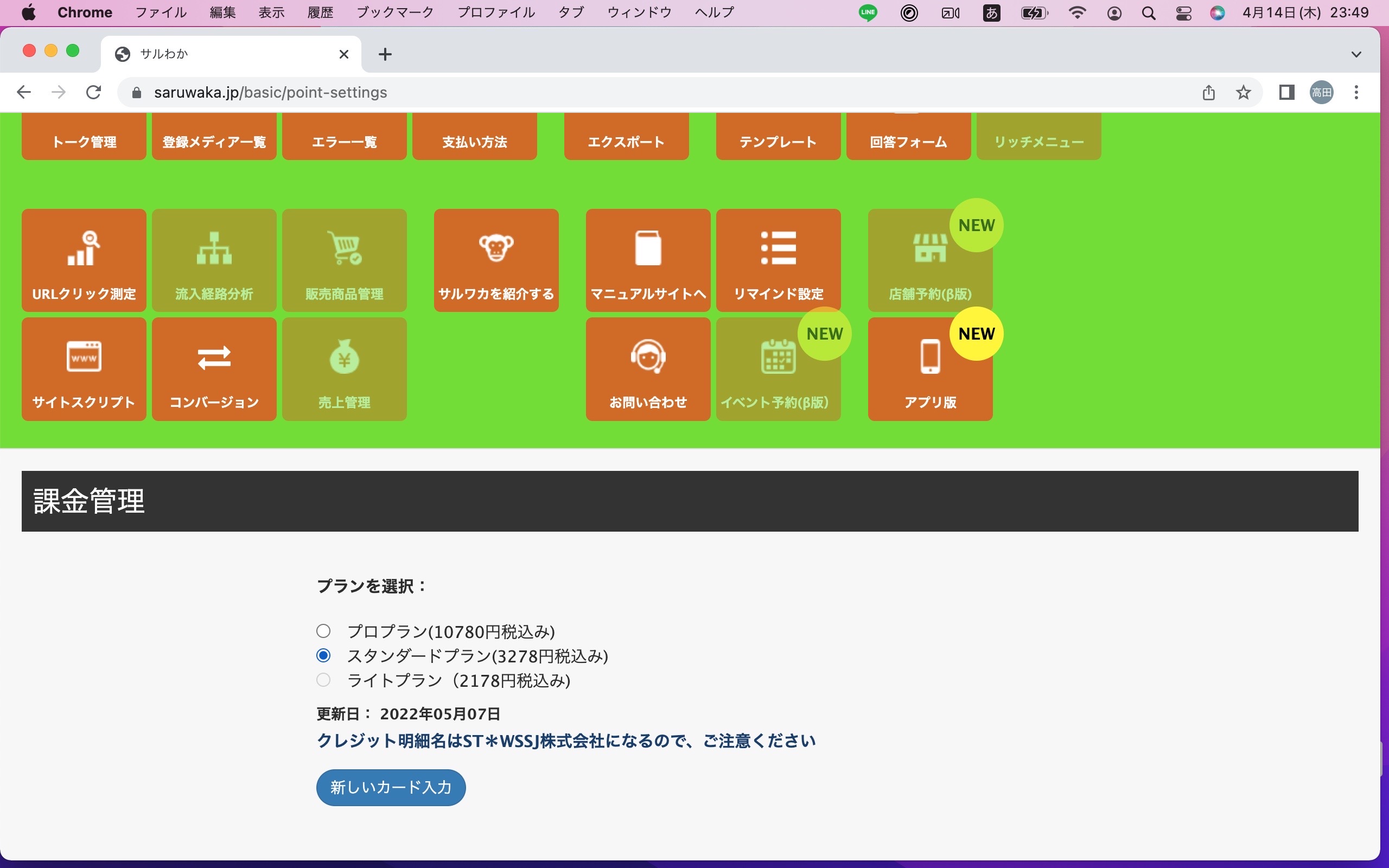Open the コンバージョン arrows tile

pyautogui.click(x=214, y=369)
